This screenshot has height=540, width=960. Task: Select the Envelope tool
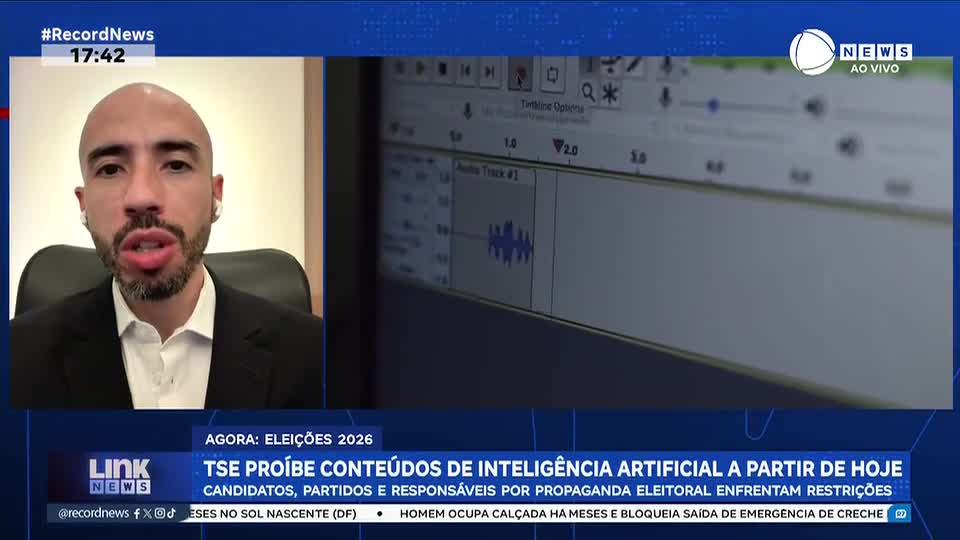pyautogui.click(x=610, y=65)
